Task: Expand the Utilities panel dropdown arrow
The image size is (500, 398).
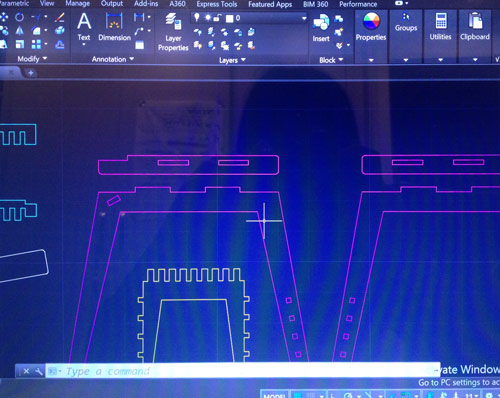Action: click(441, 60)
